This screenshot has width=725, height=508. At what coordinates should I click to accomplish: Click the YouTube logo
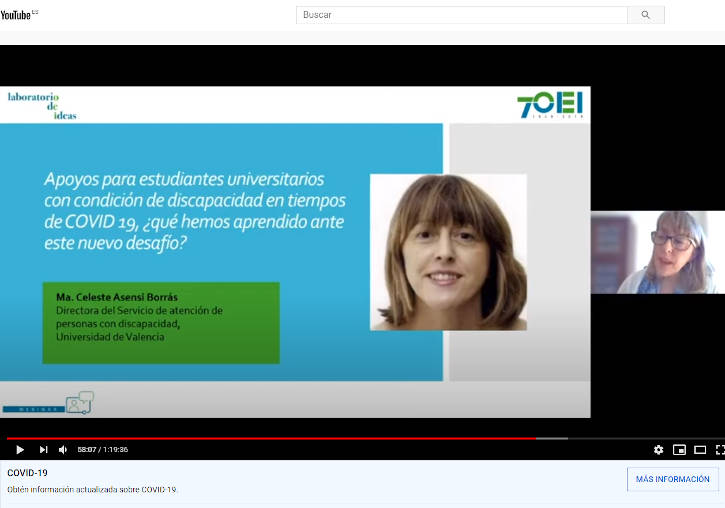[x=19, y=15]
